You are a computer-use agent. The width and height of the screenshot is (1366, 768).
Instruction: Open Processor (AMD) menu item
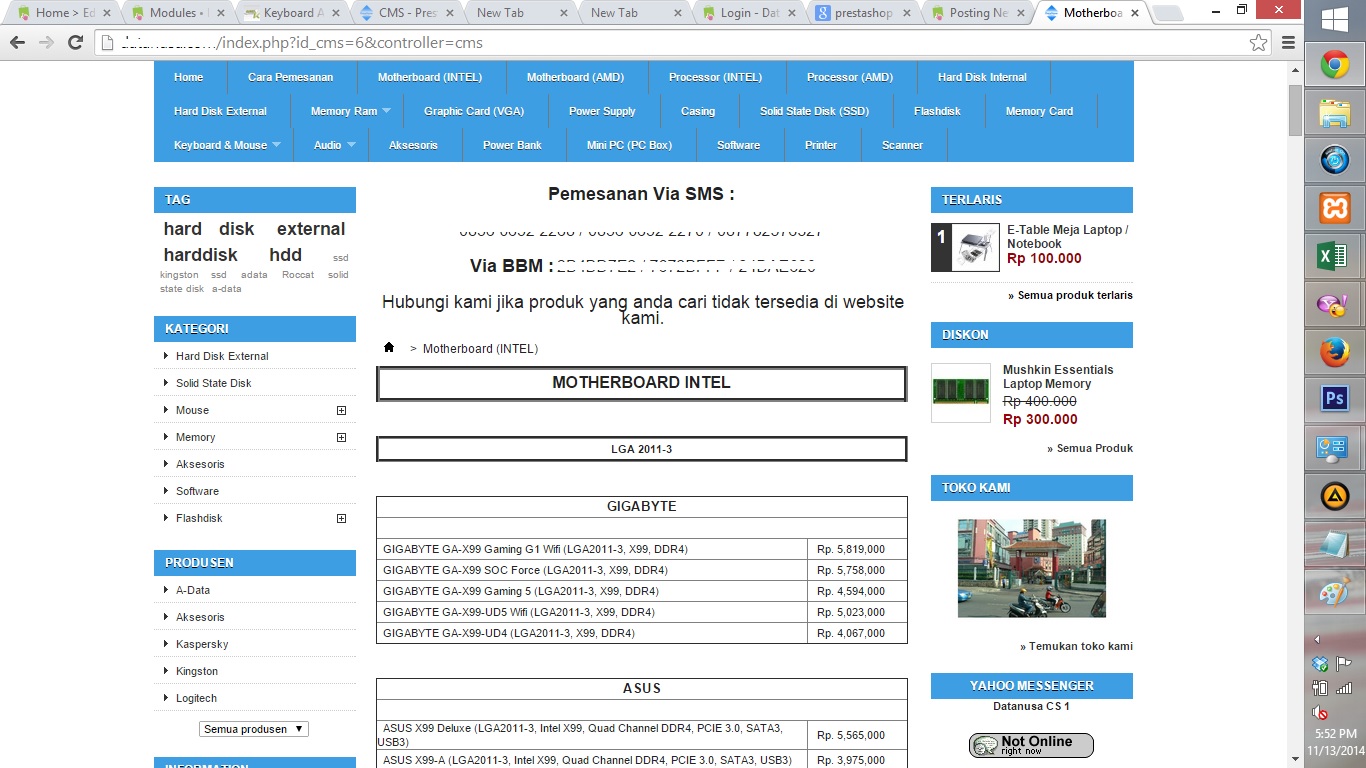coord(850,77)
